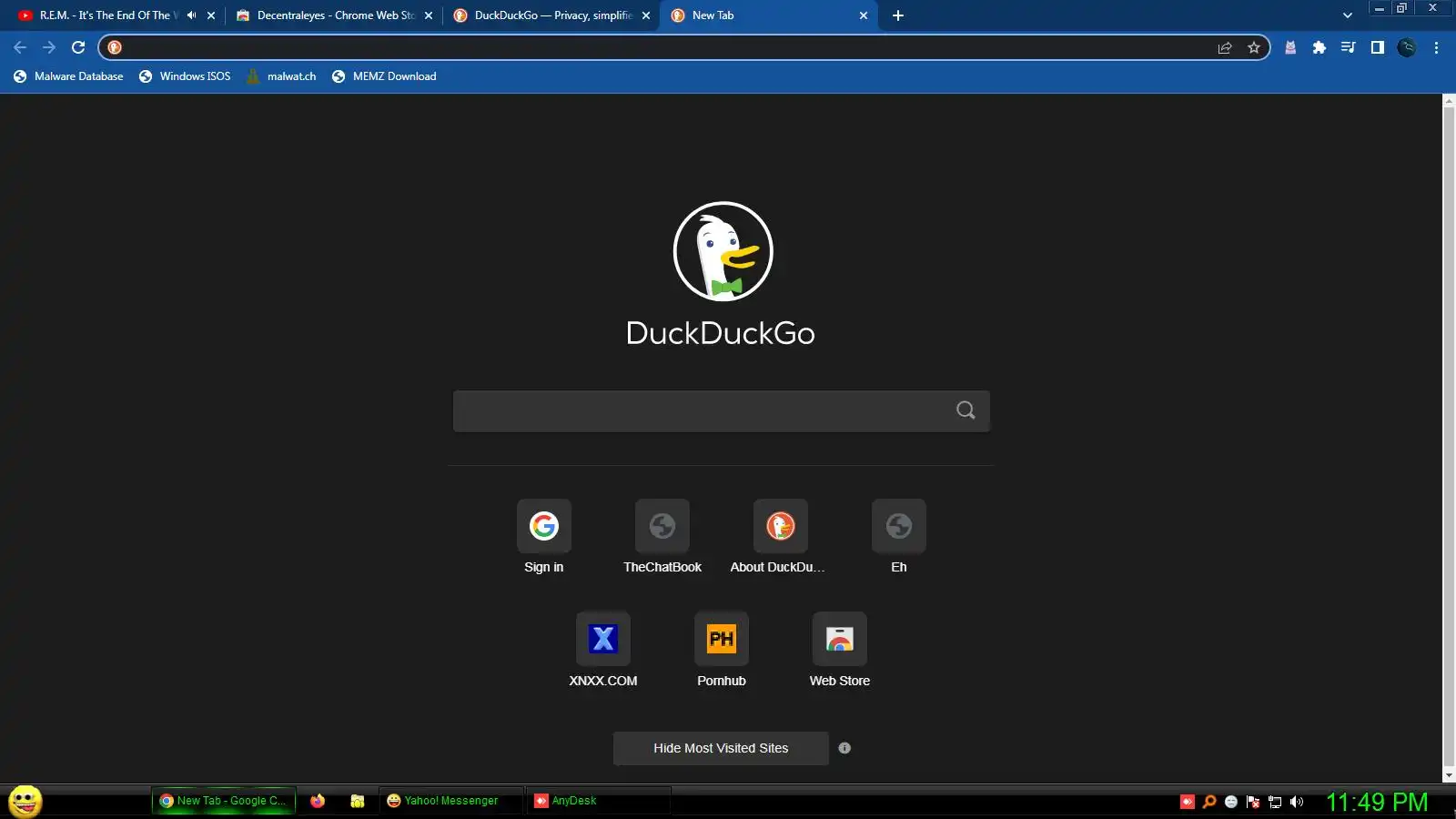Open the Chrome three-dot menu
Image resolution: width=1456 pixels, height=819 pixels.
coord(1436,47)
